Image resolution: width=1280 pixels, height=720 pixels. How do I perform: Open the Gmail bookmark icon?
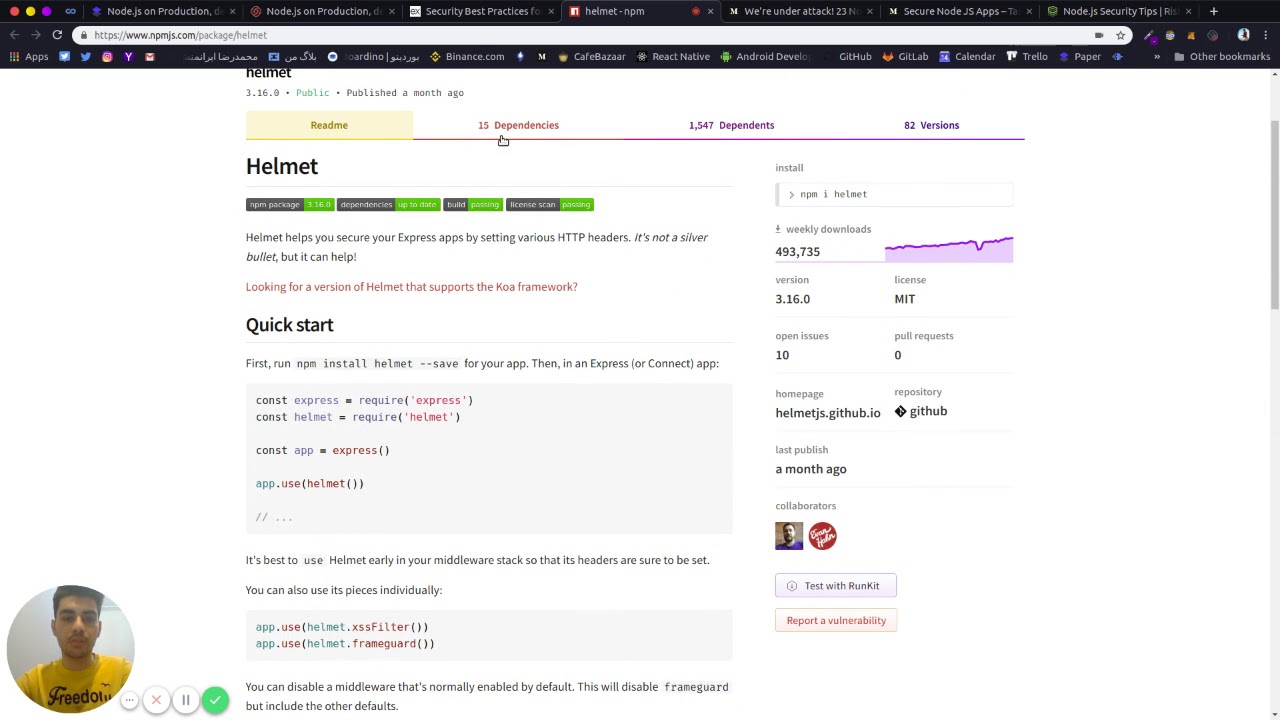[x=150, y=57]
